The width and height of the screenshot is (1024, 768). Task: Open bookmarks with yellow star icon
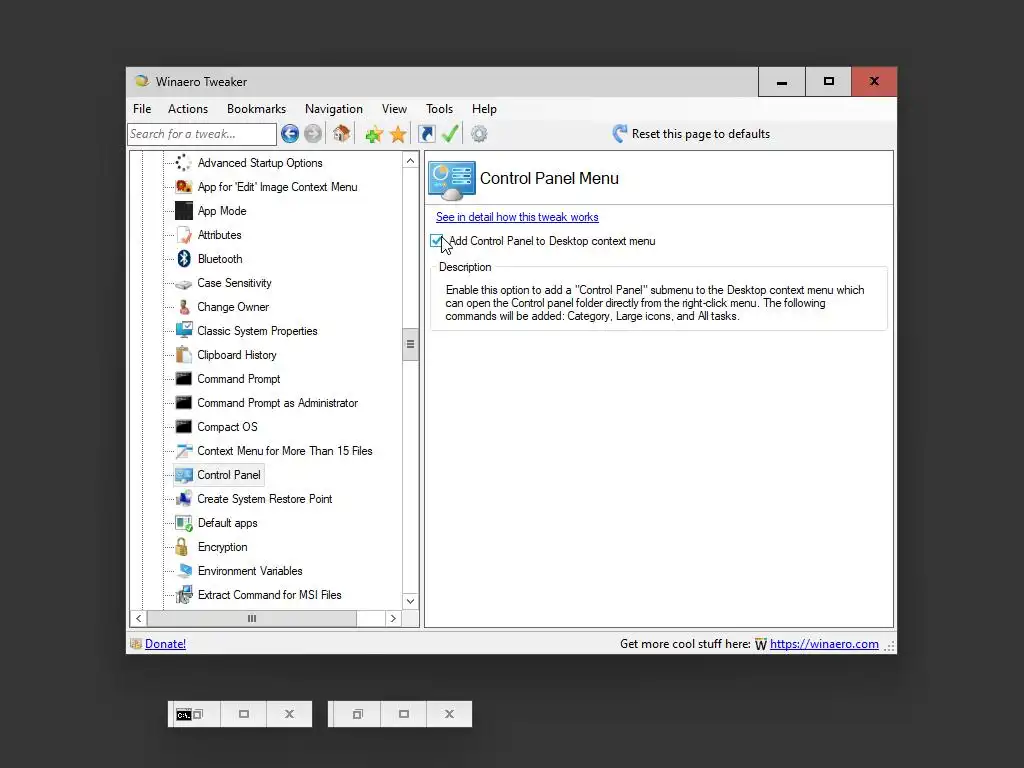398,135
